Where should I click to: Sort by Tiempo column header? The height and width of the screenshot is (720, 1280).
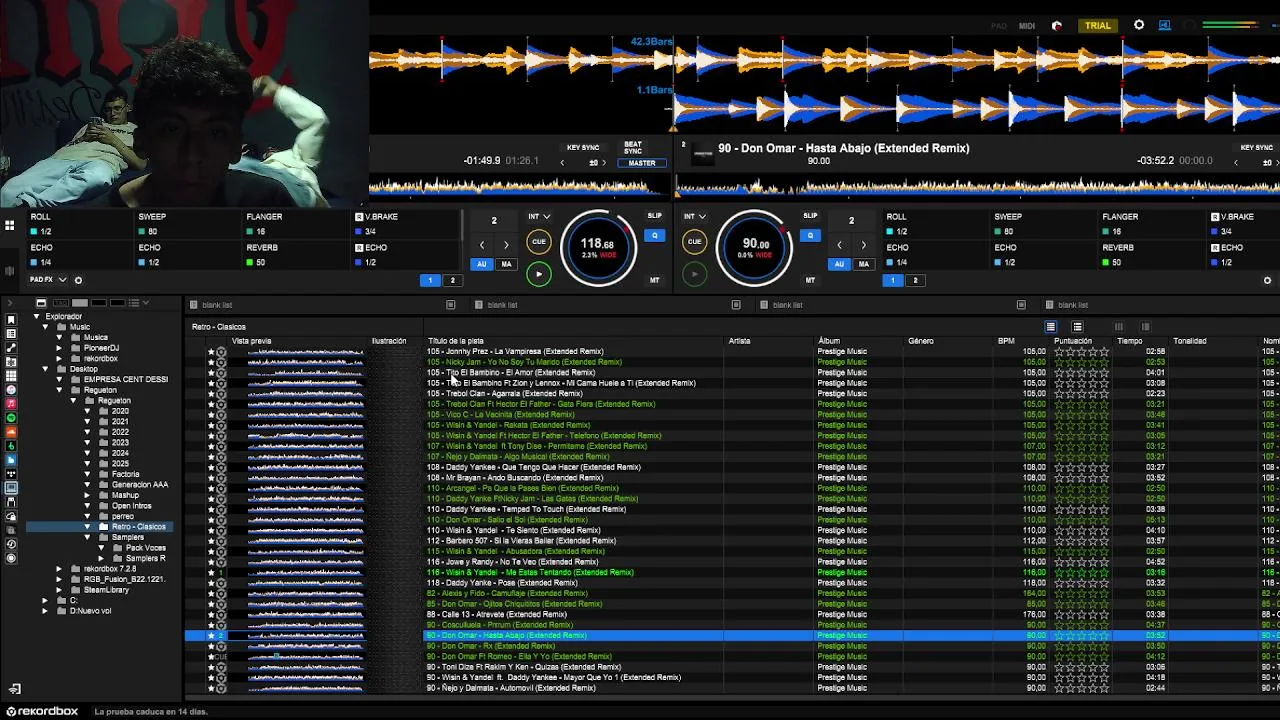coord(1130,341)
